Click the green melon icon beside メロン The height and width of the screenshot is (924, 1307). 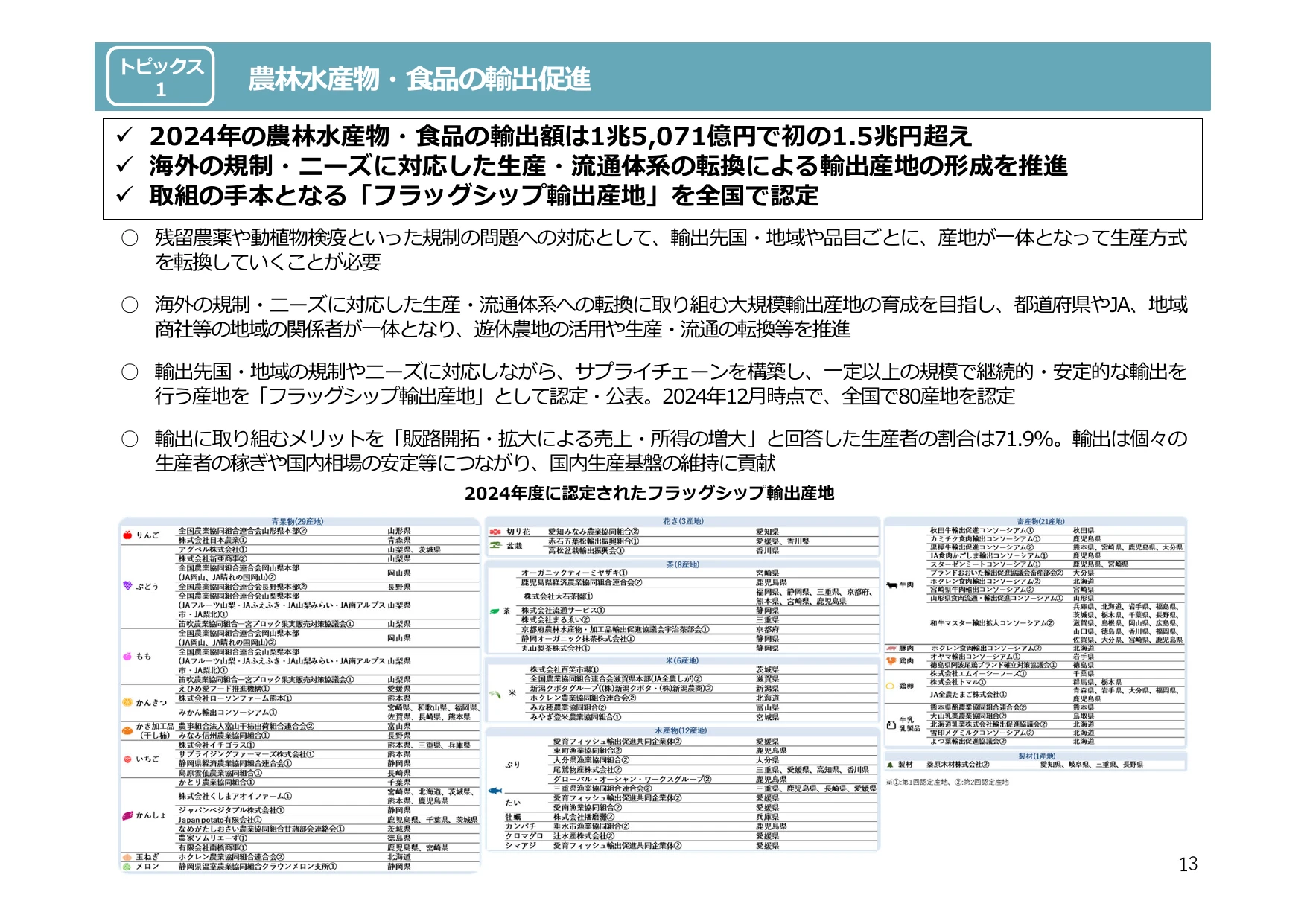click(x=127, y=867)
